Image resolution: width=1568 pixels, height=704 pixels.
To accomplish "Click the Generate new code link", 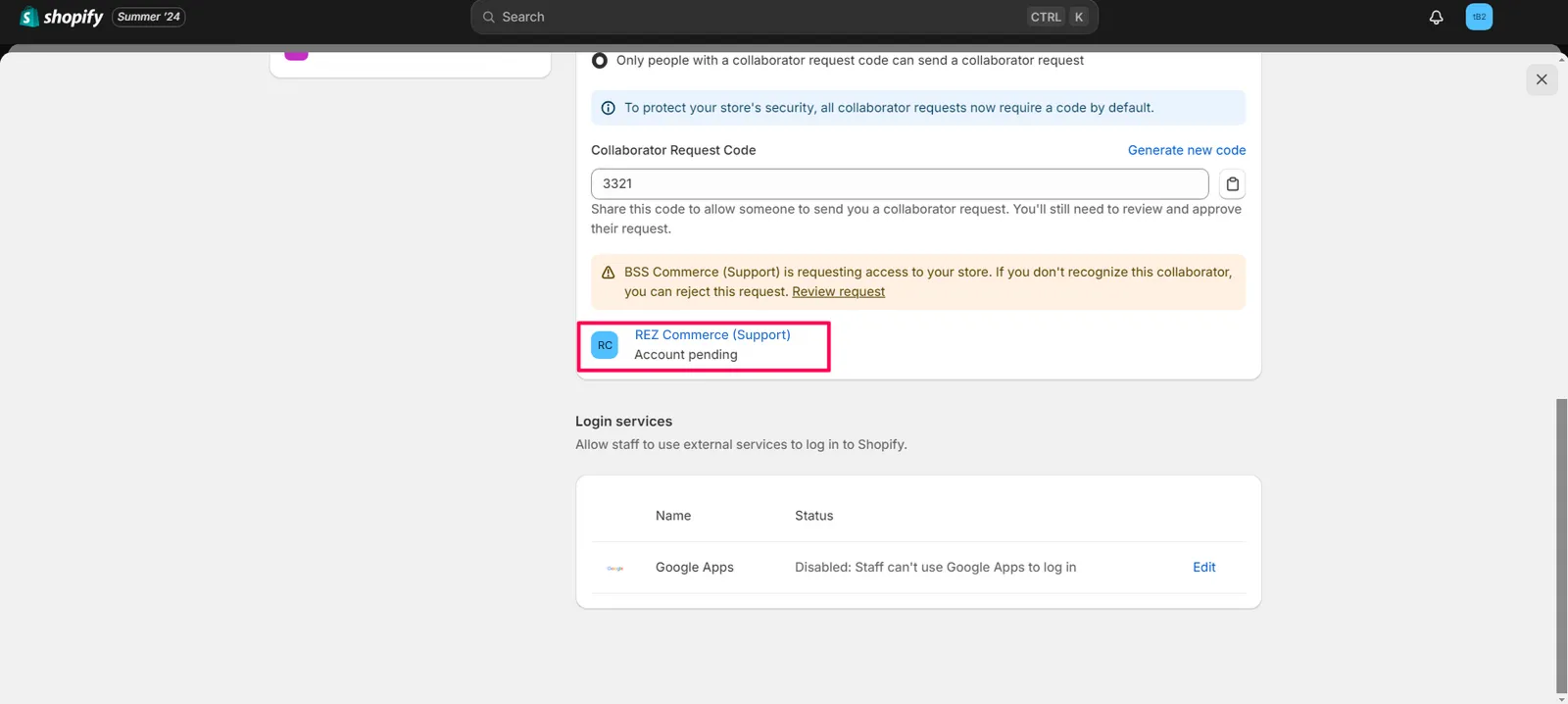I will coord(1187,150).
